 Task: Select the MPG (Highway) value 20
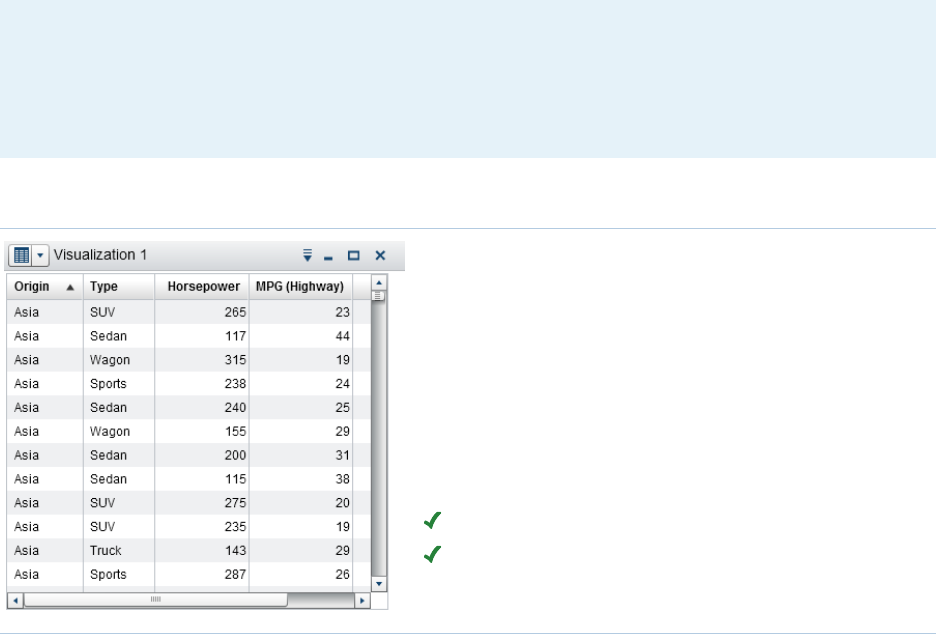click(x=343, y=503)
